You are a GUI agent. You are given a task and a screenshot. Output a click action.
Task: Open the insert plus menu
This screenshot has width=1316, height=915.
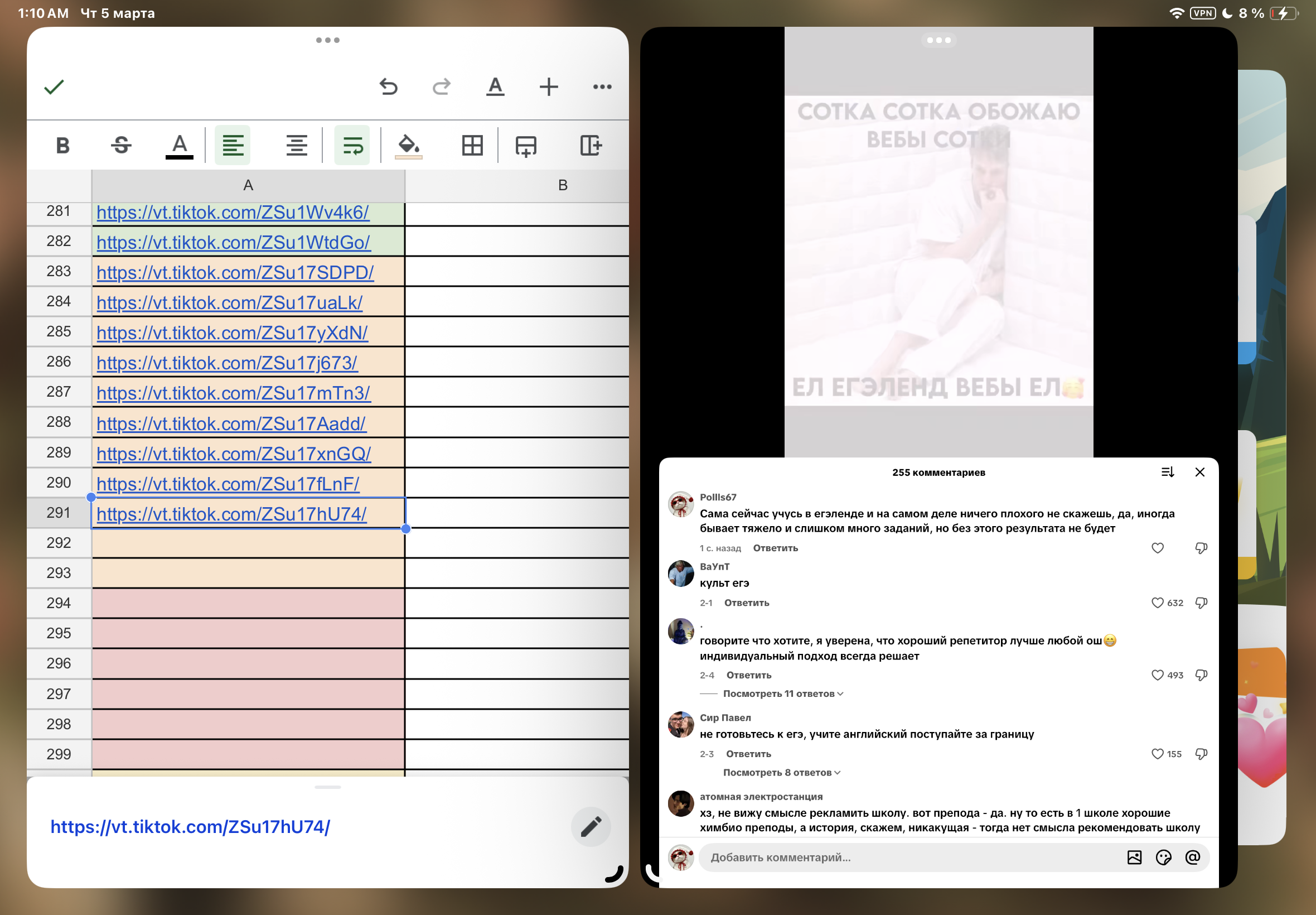549,87
